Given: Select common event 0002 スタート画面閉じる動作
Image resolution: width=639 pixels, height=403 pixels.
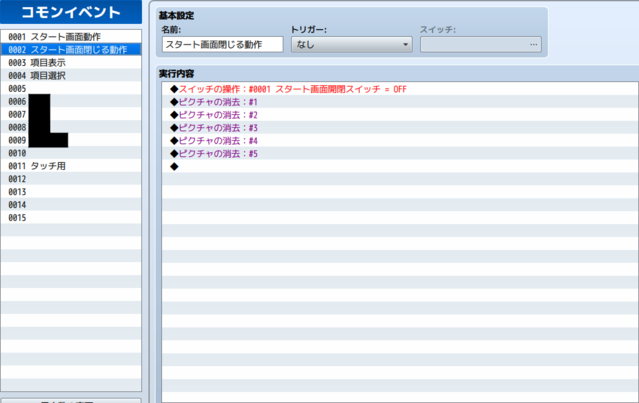Looking at the screenshot, I should coord(71,50).
